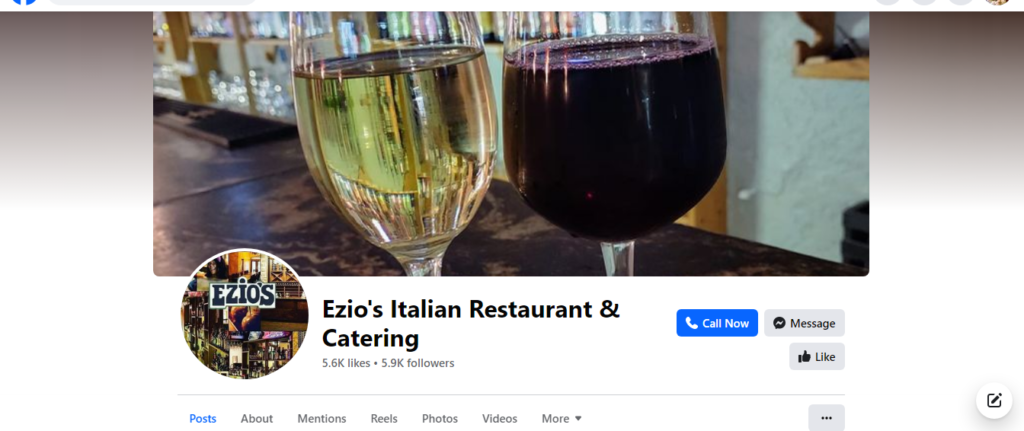View Ezio's circular profile picture

[244, 314]
